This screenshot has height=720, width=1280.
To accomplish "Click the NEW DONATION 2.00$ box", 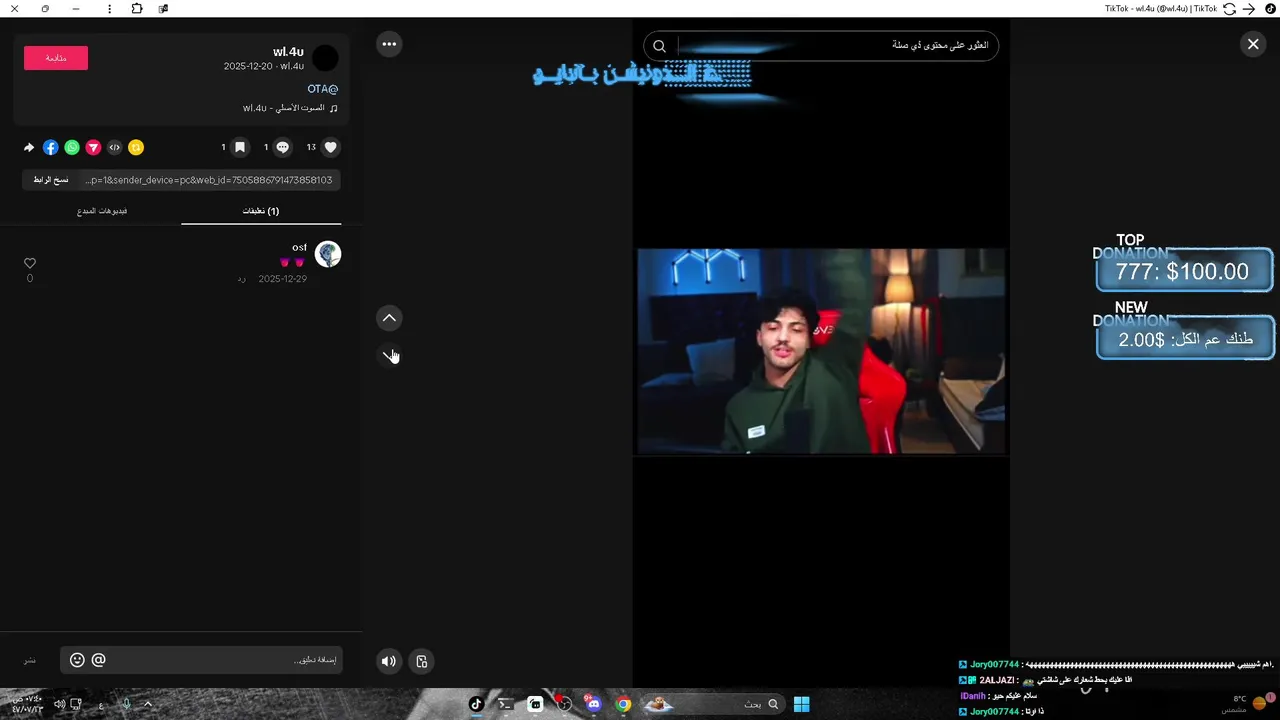I will pyautogui.click(x=1185, y=339).
